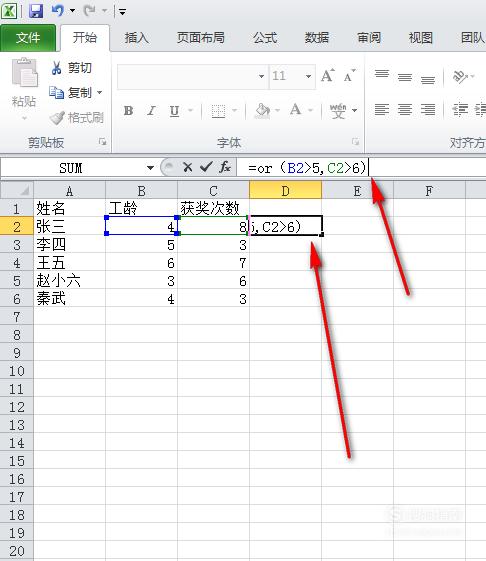Toggle align text right
The image size is (486, 561).
428,109
